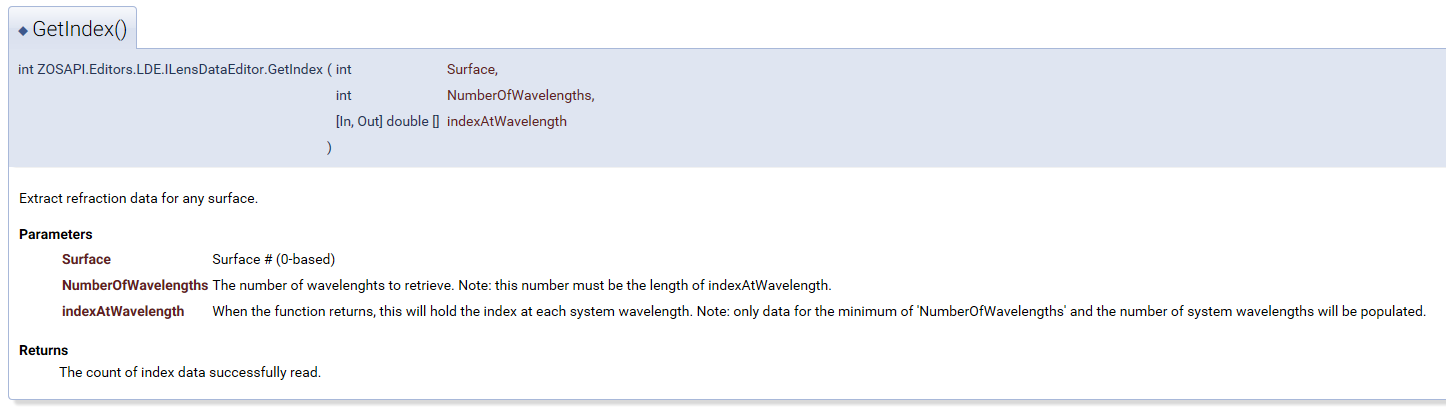Click the closing parenthesis of the signature
Screen dimensions: 1446x409
tap(329, 147)
